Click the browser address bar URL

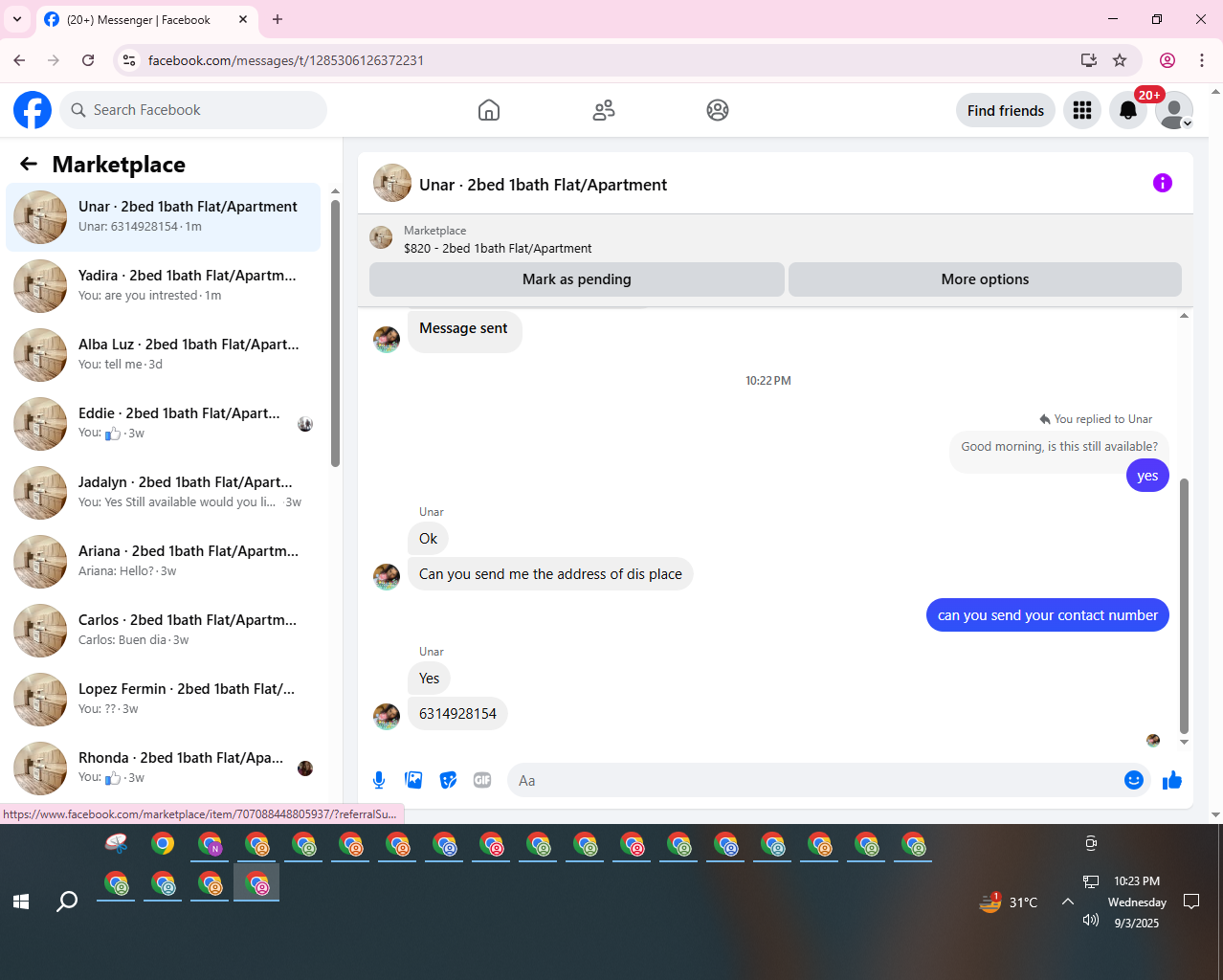286,60
